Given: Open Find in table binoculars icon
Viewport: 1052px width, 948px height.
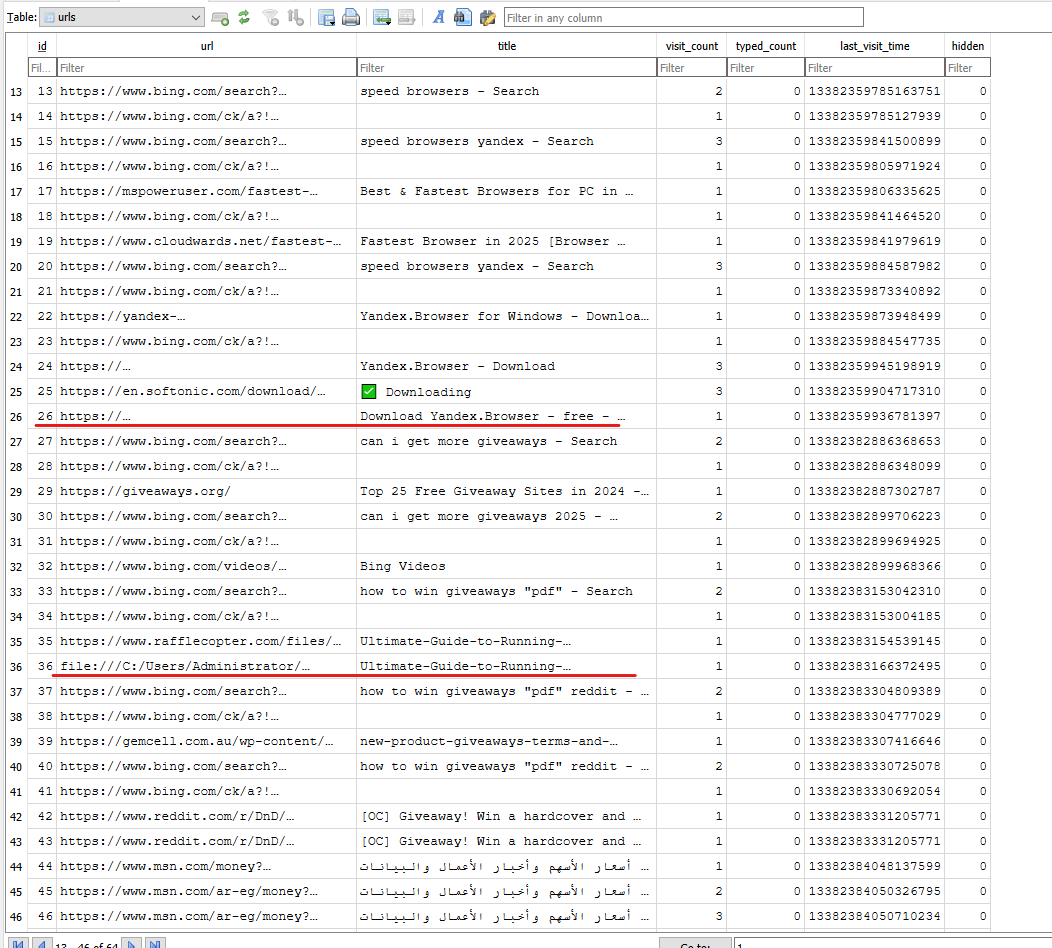Looking at the screenshot, I should pos(463,17).
